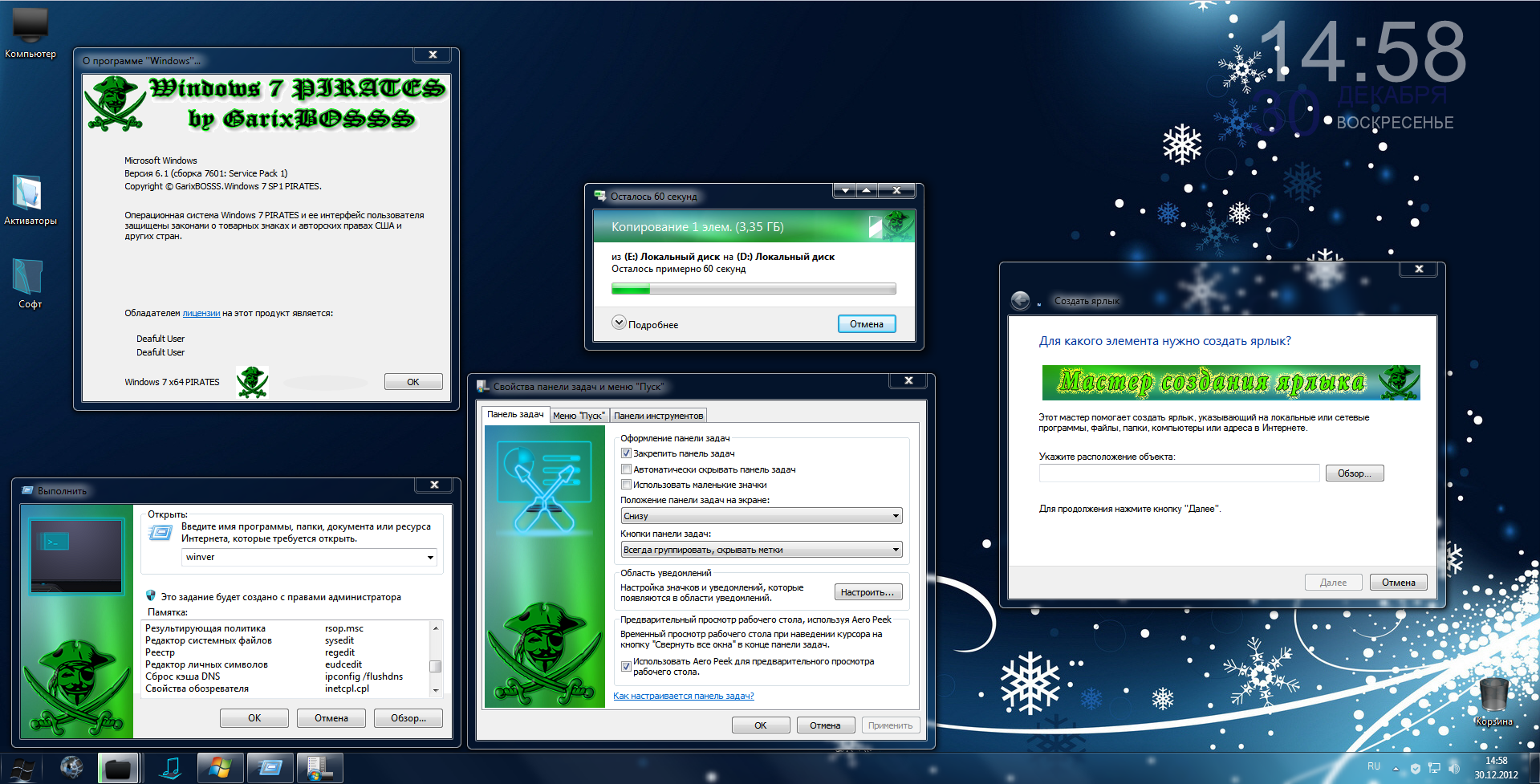Click the shortcut location input field

1179,473
